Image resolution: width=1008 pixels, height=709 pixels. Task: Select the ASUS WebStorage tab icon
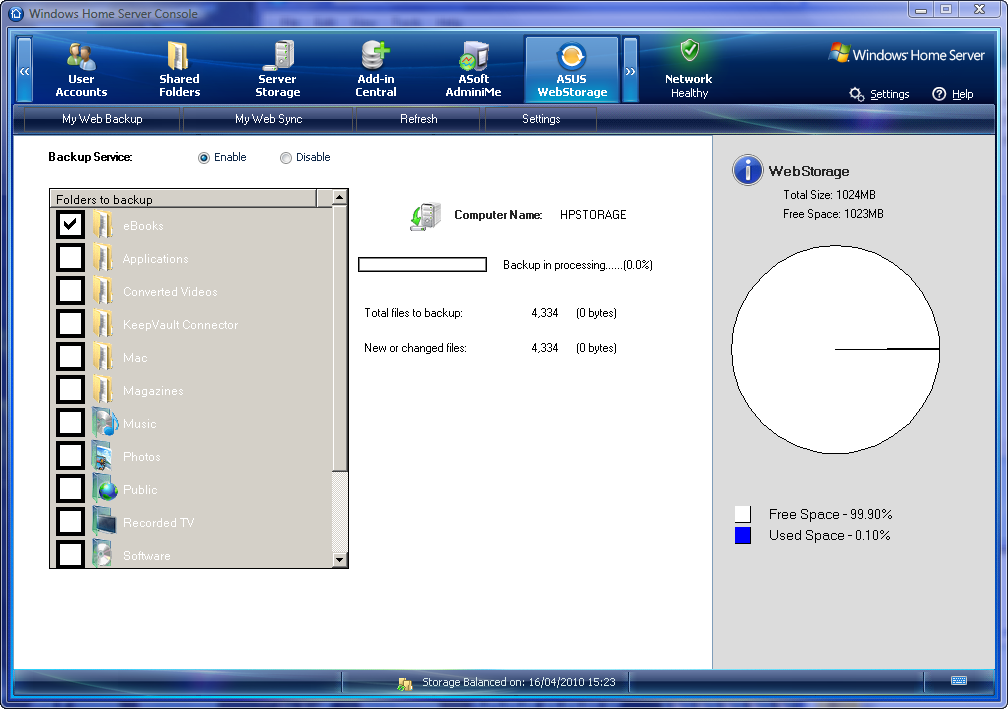572,56
